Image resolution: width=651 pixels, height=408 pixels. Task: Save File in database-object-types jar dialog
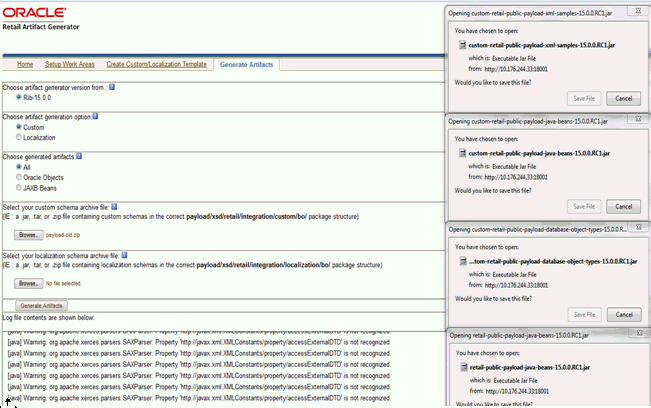(584, 315)
